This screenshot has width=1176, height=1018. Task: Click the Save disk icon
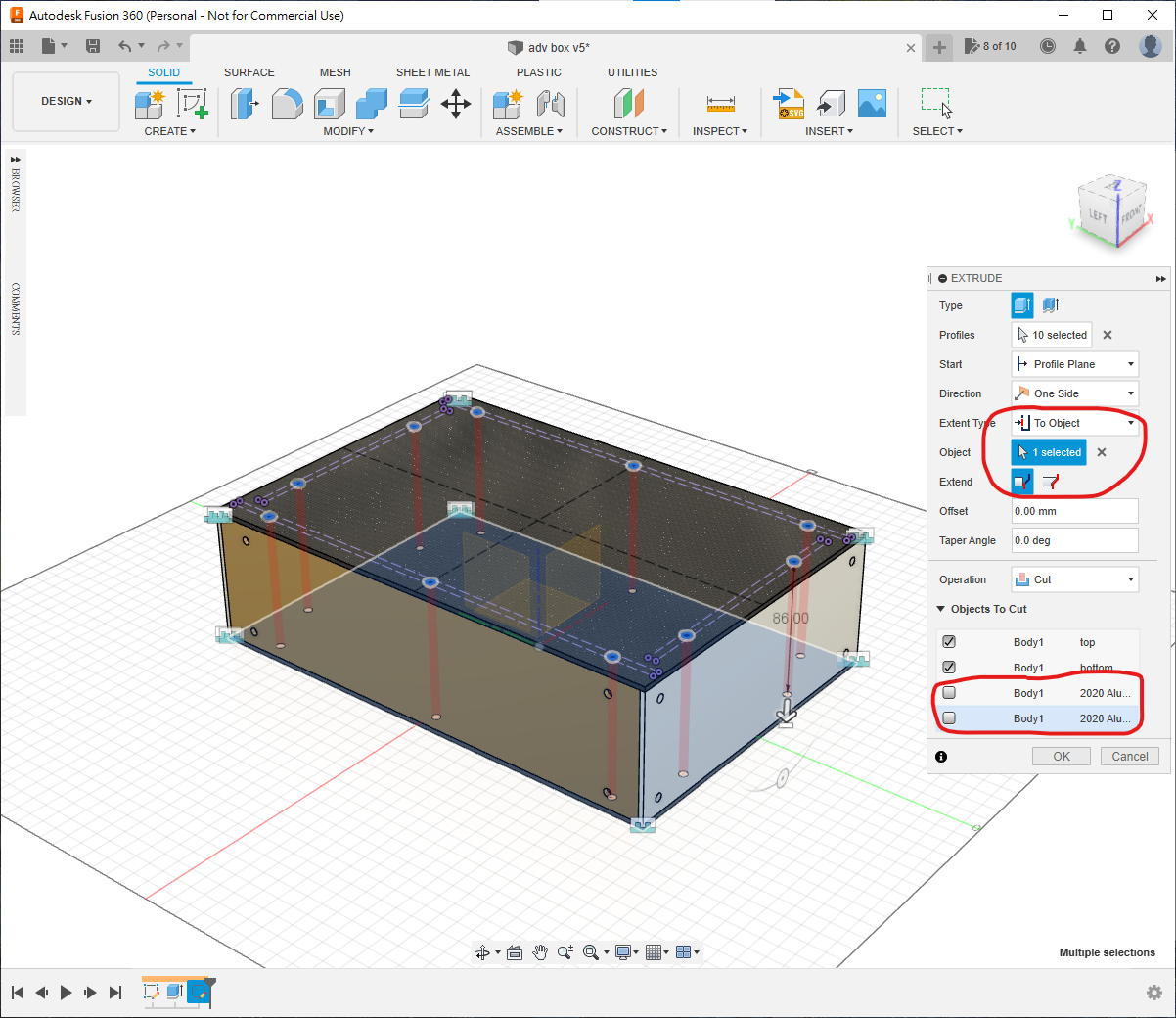[93, 46]
